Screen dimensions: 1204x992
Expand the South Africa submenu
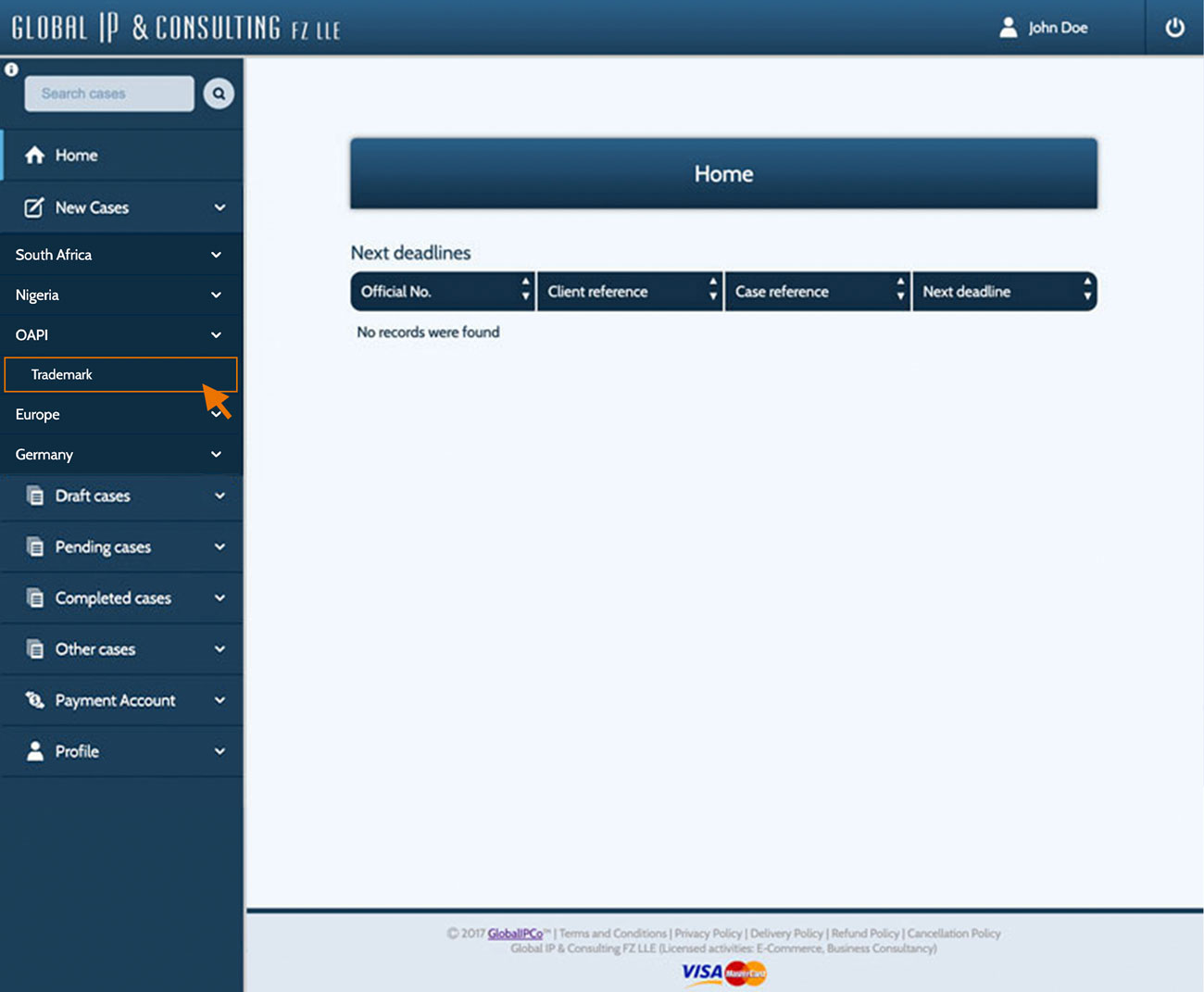tap(216, 255)
